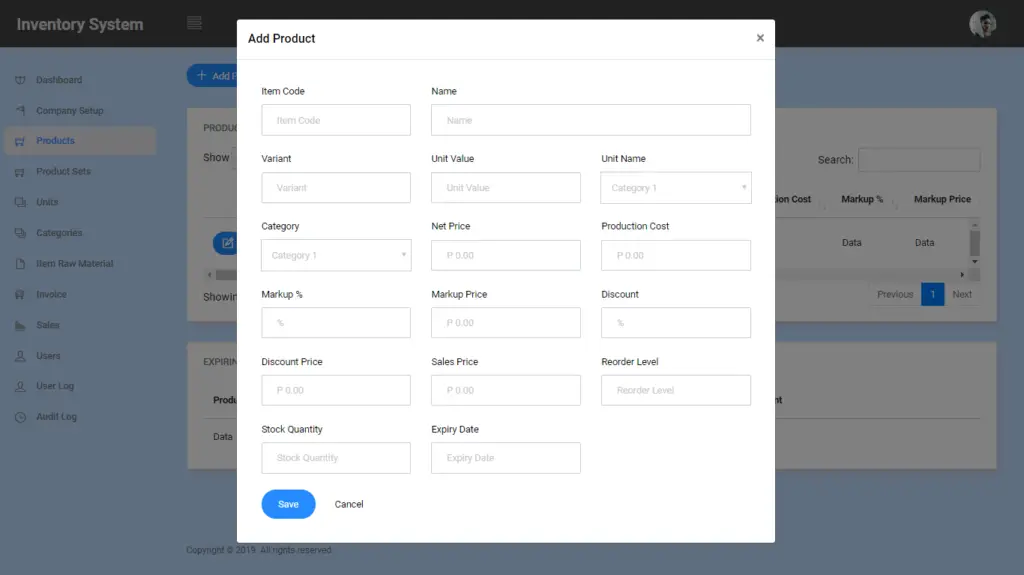Click the Search box in products table
This screenshot has width=1024, height=575.
tap(919, 159)
